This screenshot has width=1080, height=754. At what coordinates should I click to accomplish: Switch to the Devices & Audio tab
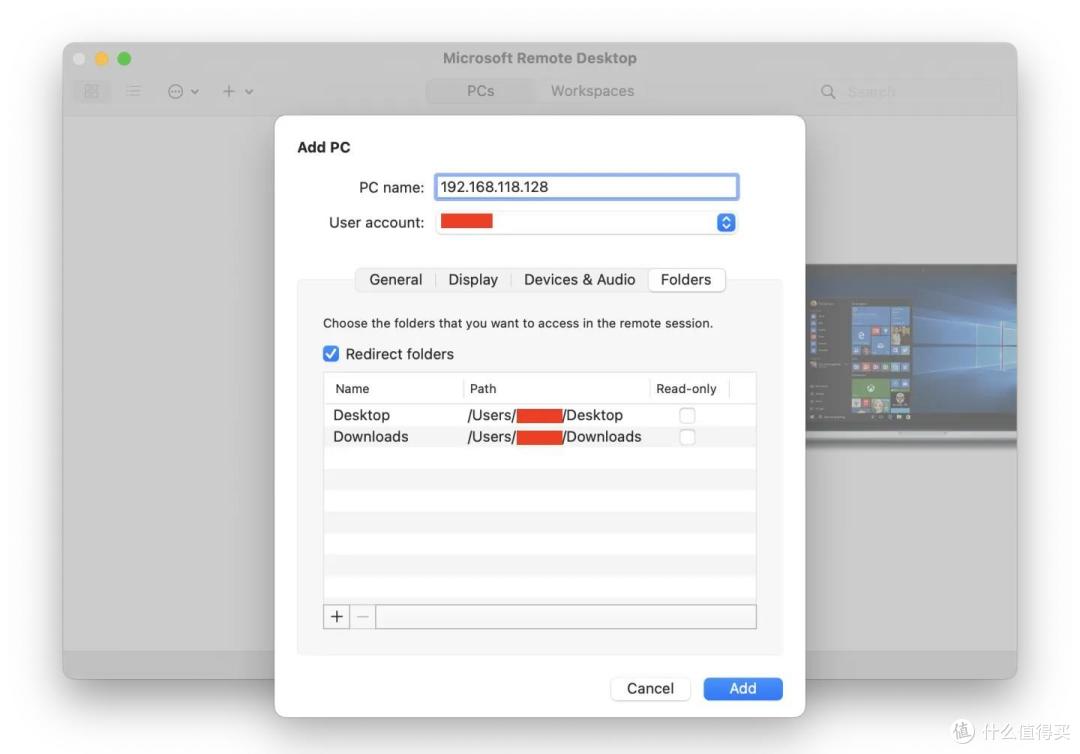coord(579,280)
